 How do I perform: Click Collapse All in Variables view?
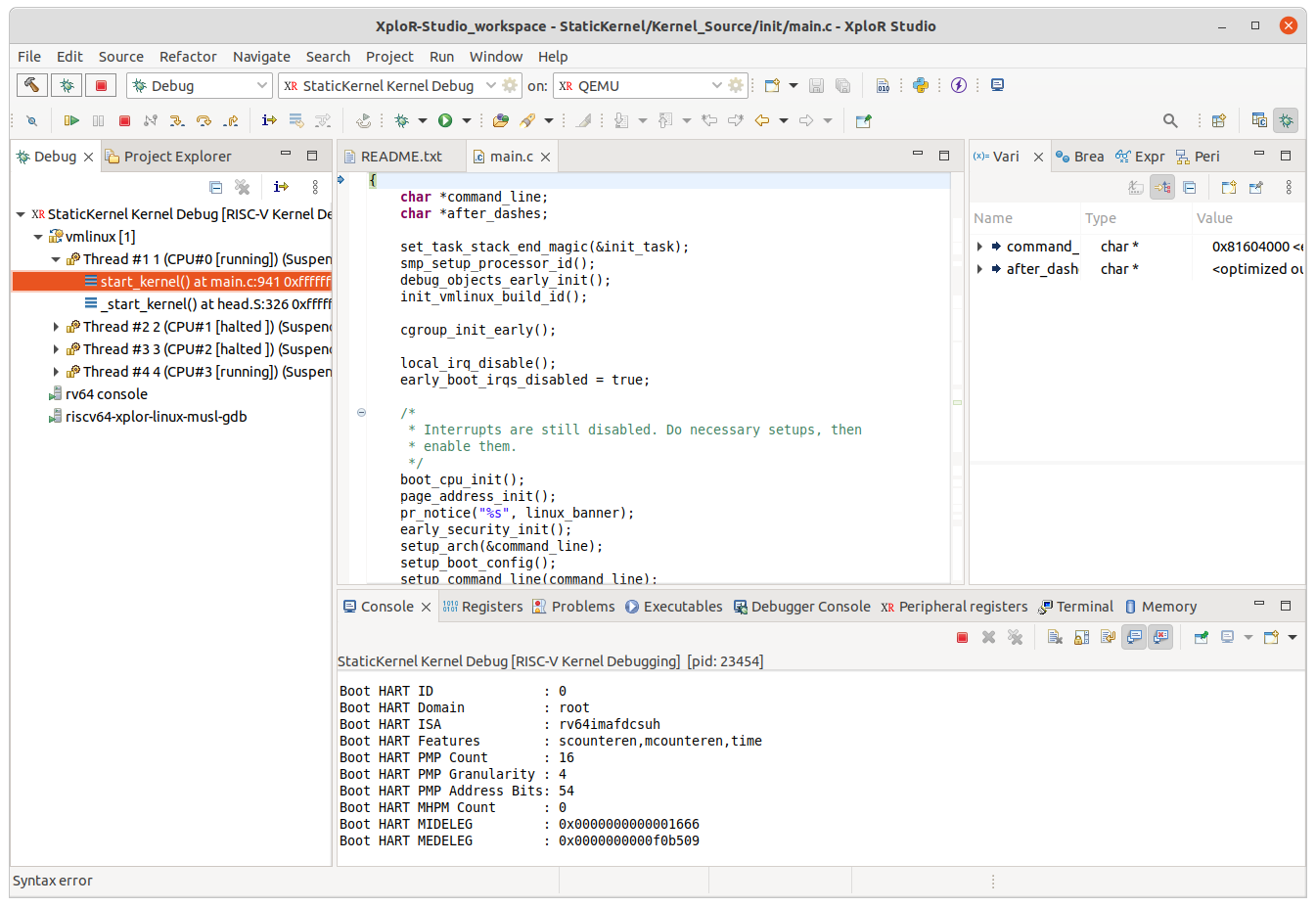pyautogui.click(x=1189, y=187)
